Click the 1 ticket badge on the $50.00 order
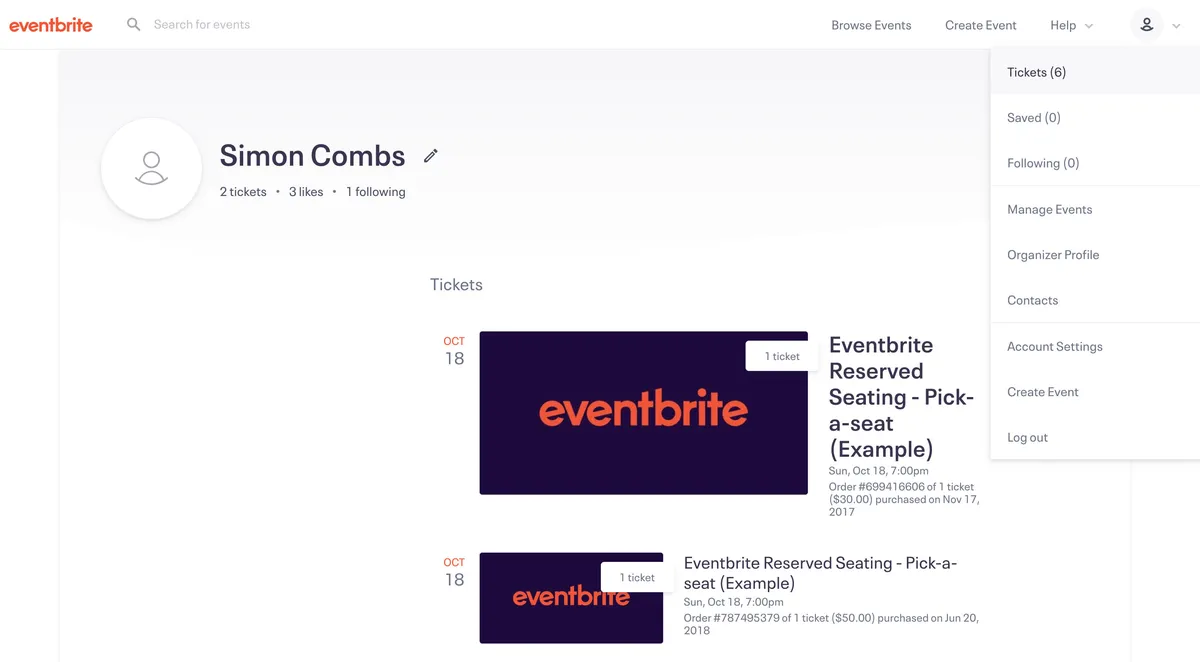This screenshot has height=662, width=1200. 637,577
